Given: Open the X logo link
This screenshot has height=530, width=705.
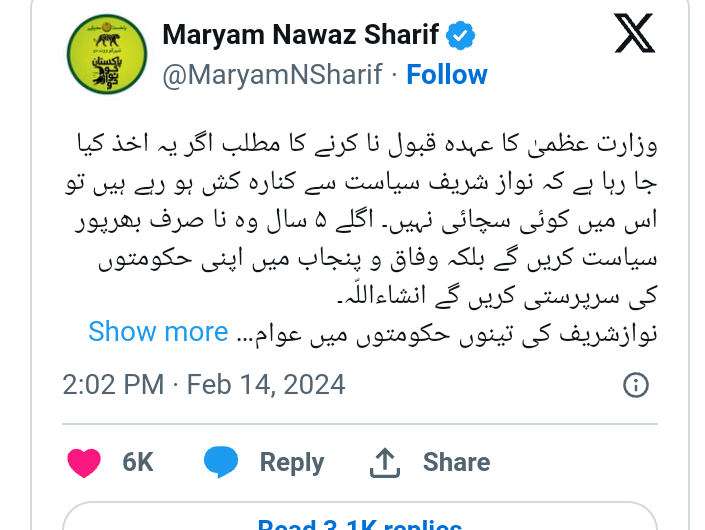Looking at the screenshot, I should (634, 33).
